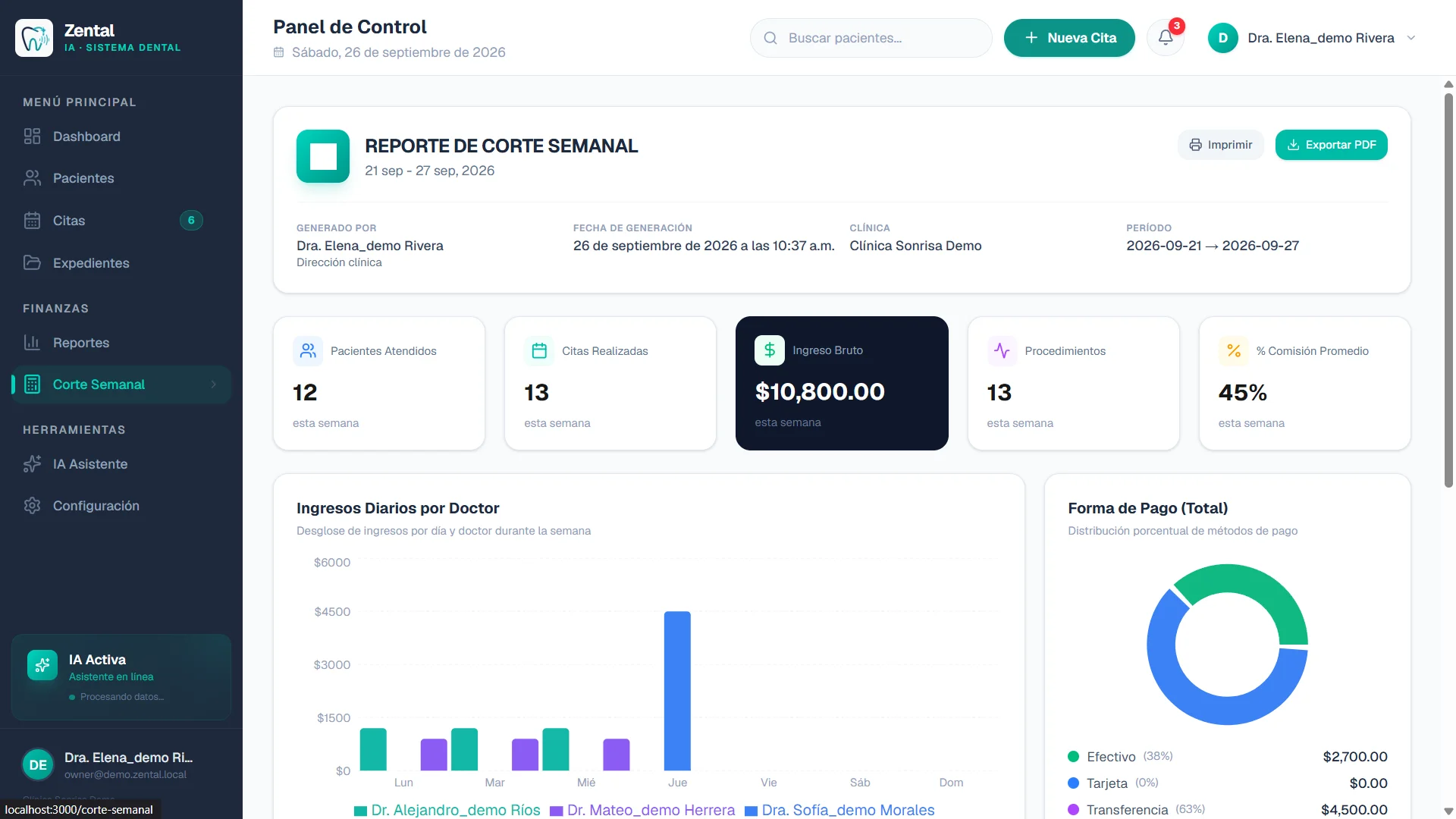Expand the user account dropdown chevron
This screenshot has height=819, width=1456.
pos(1411,38)
